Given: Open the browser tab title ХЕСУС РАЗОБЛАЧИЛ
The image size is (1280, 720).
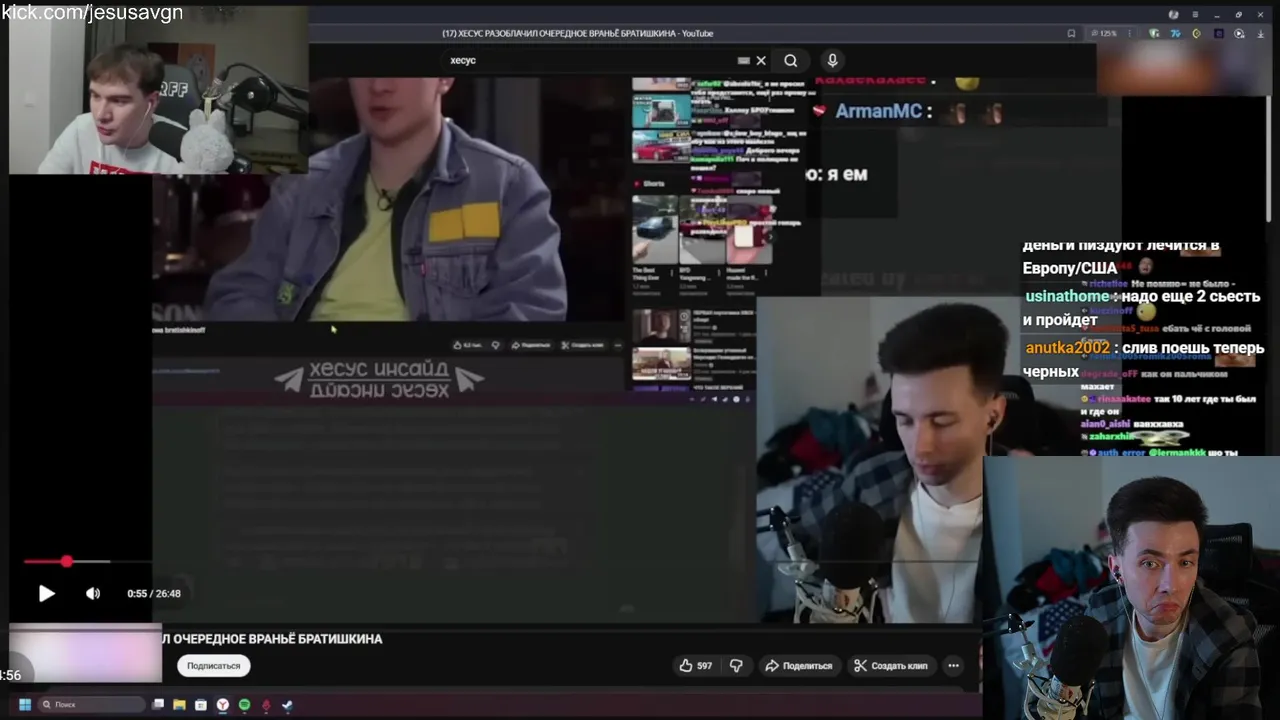Looking at the screenshot, I should [x=577, y=33].
